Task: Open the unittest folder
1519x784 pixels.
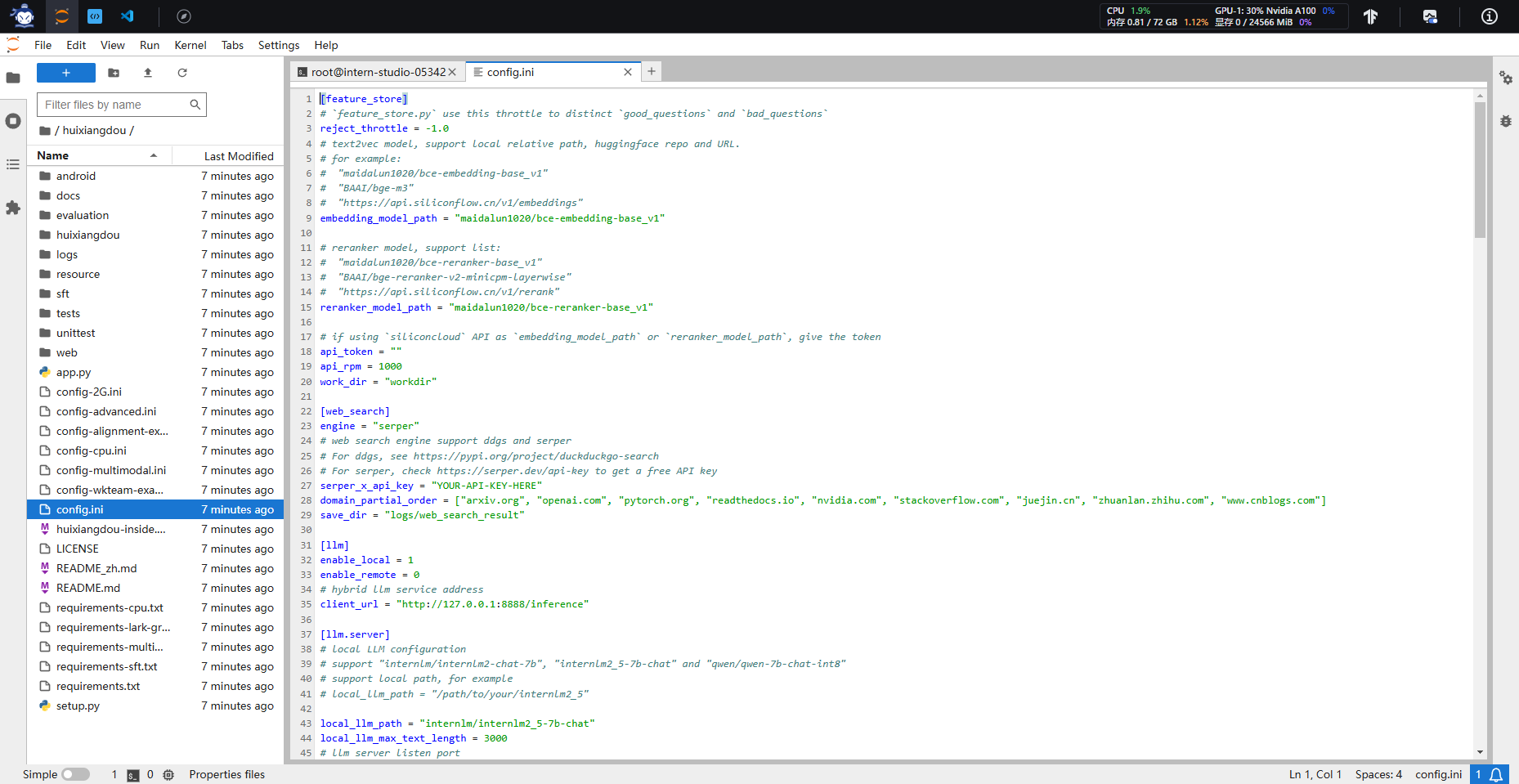Action: (x=155, y=333)
